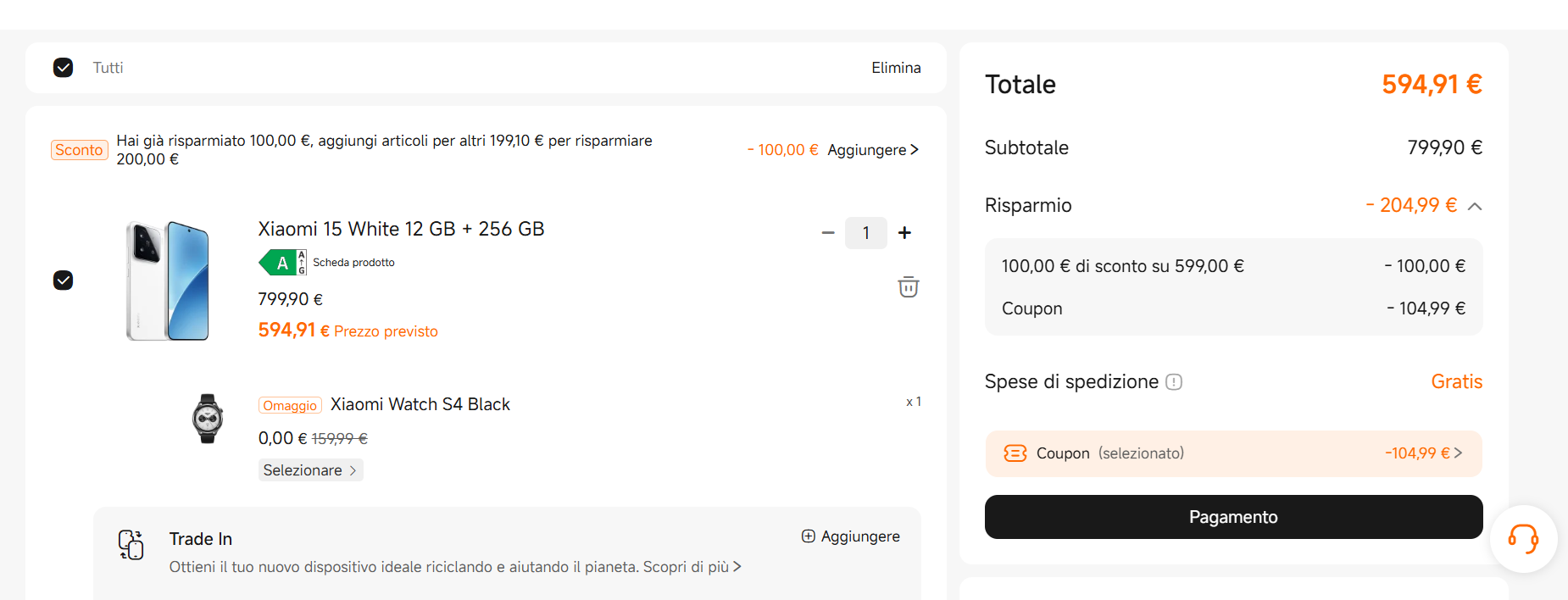Uncheck the Xiaomi 15 White item checkbox
The image size is (1568, 600).
pos(64,281)
